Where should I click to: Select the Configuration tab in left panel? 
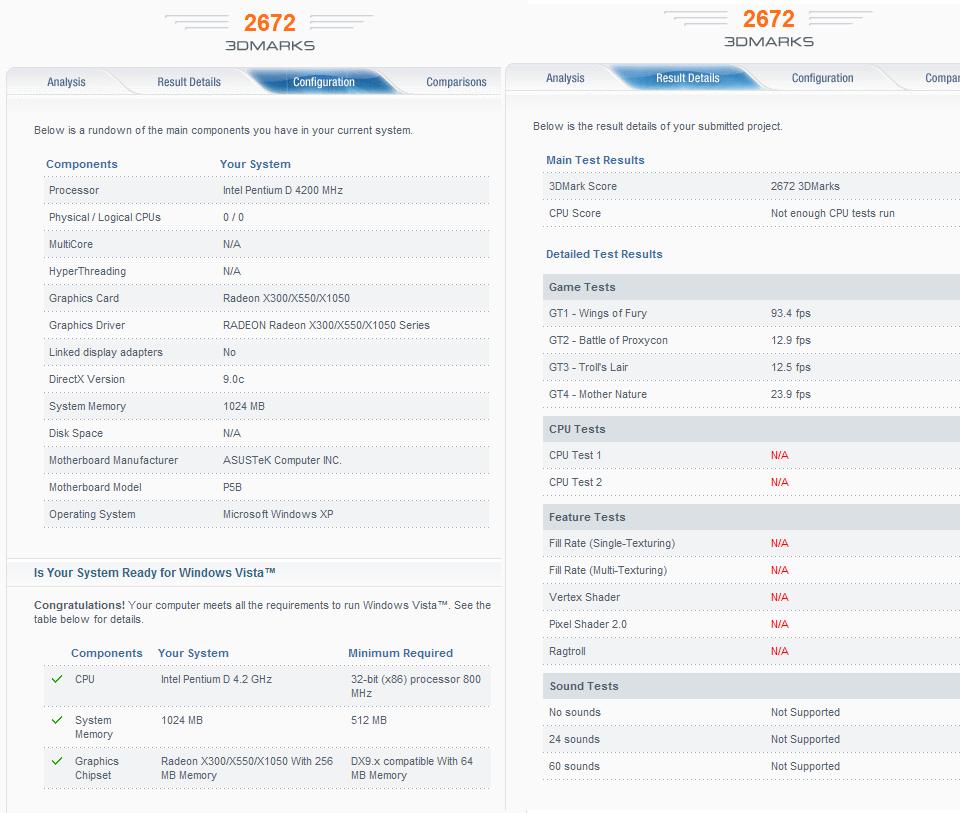324,82
